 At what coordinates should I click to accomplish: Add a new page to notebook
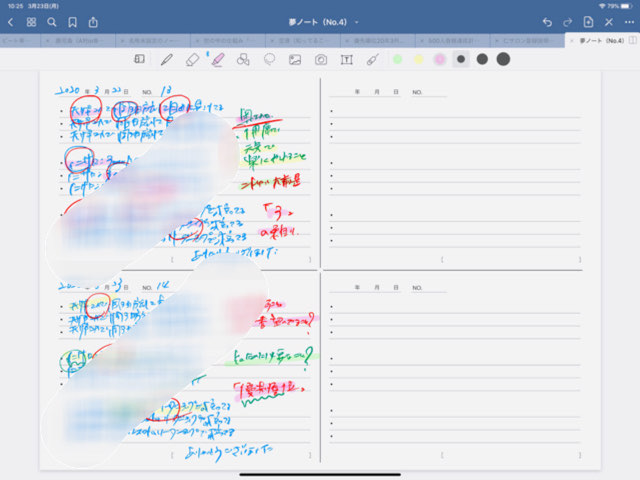[x=588, y=22]
